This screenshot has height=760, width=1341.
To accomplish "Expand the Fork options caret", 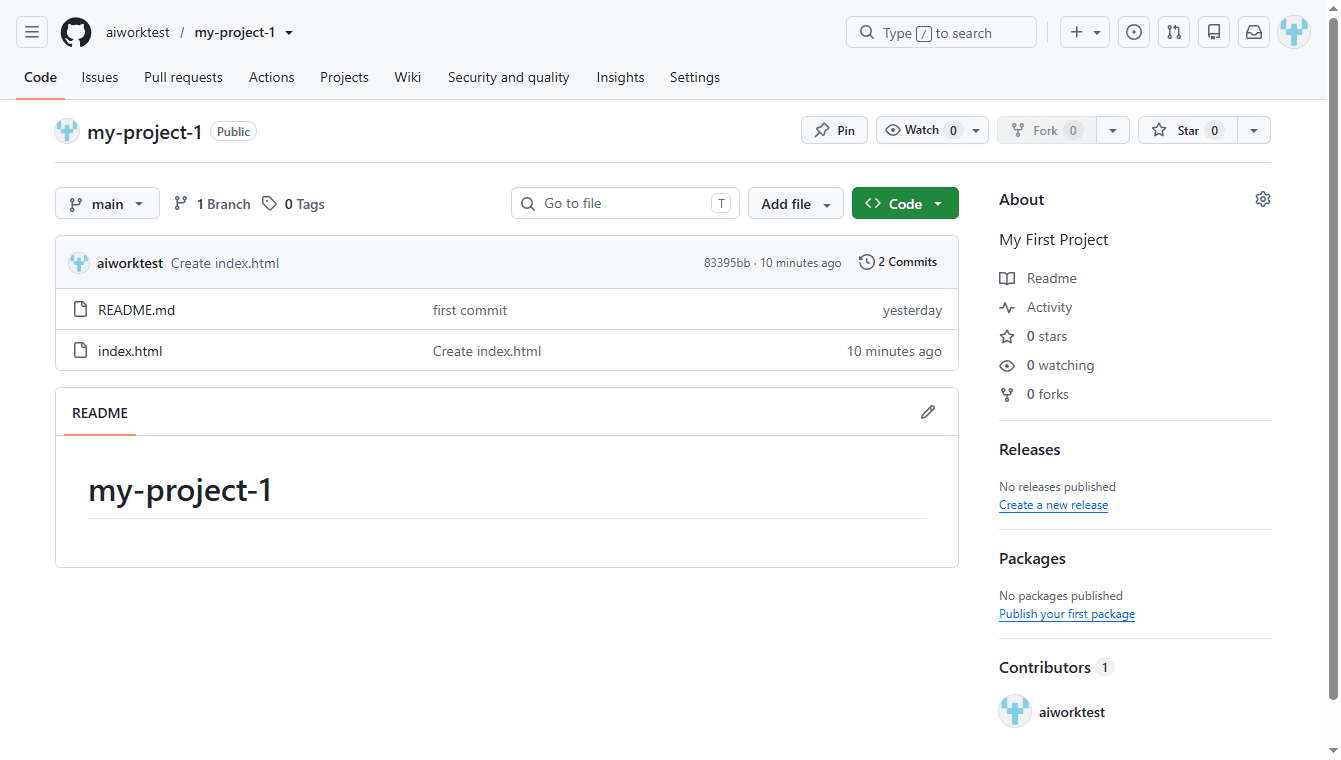I will [1113, 130].
